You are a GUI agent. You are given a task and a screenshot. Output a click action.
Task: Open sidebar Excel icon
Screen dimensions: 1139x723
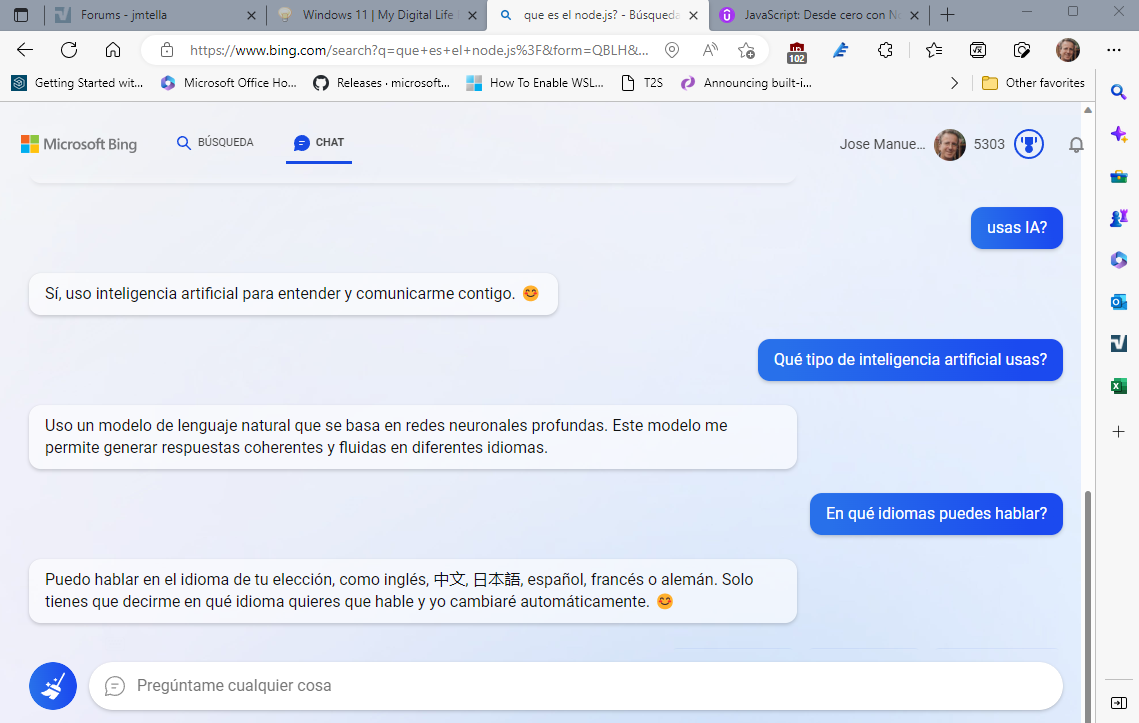[1119, 386]
